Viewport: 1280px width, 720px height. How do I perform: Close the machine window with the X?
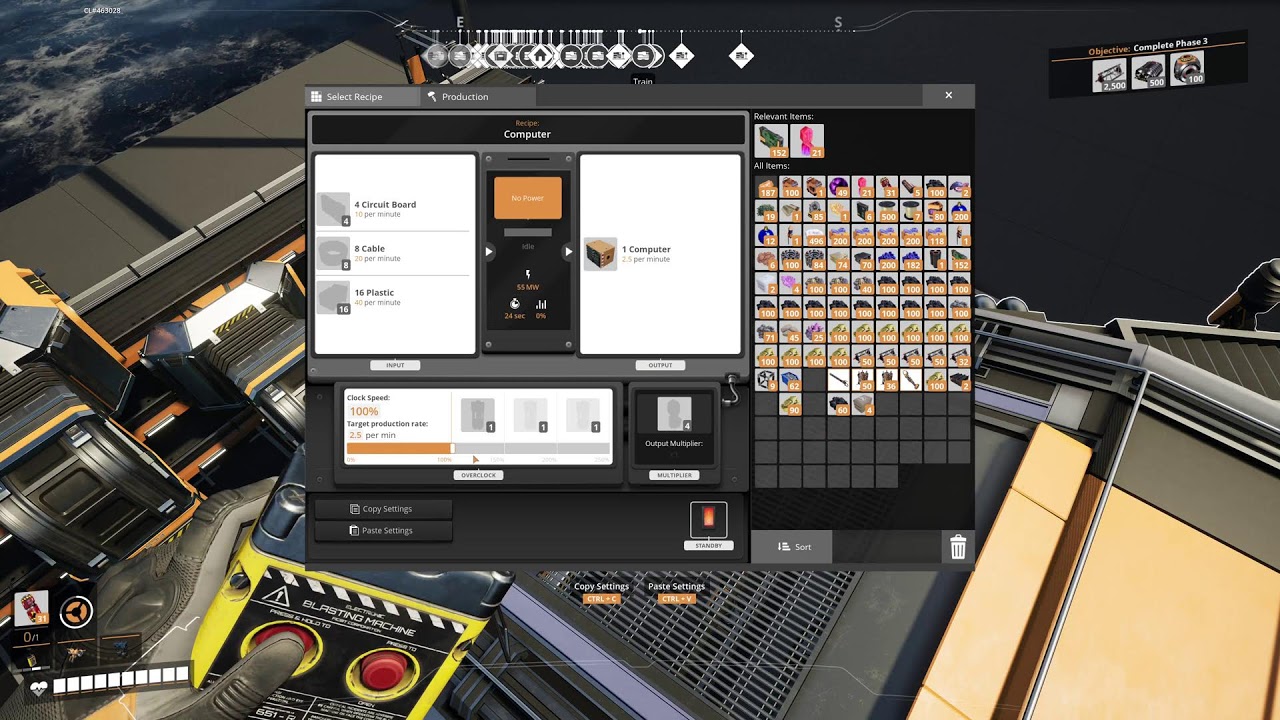pyautogui.click(x=949, y=96)
